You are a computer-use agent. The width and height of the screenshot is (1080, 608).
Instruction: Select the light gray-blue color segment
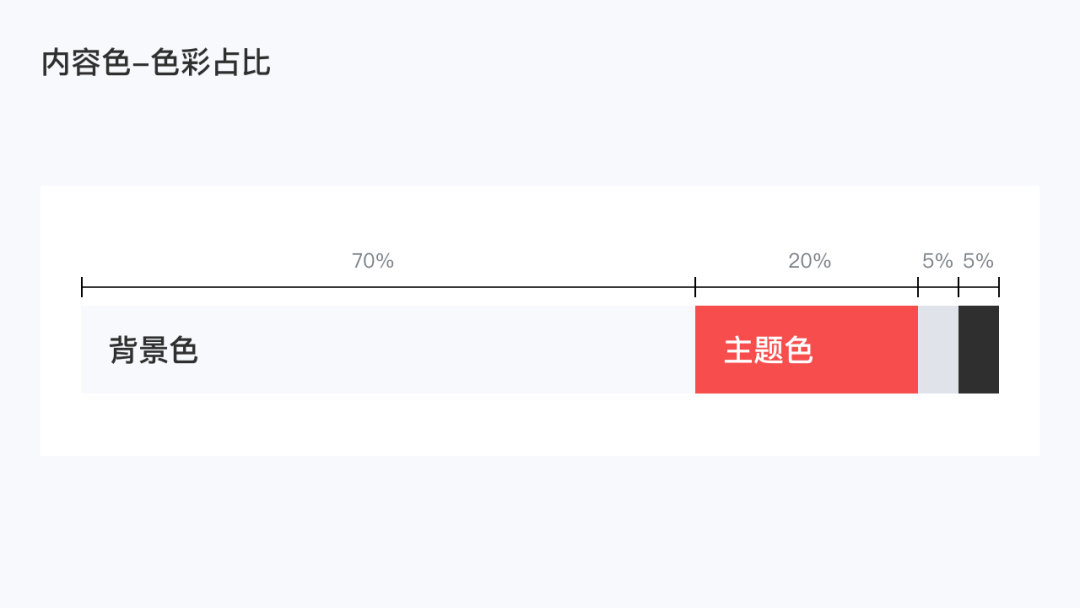click(x=938, y=350)
